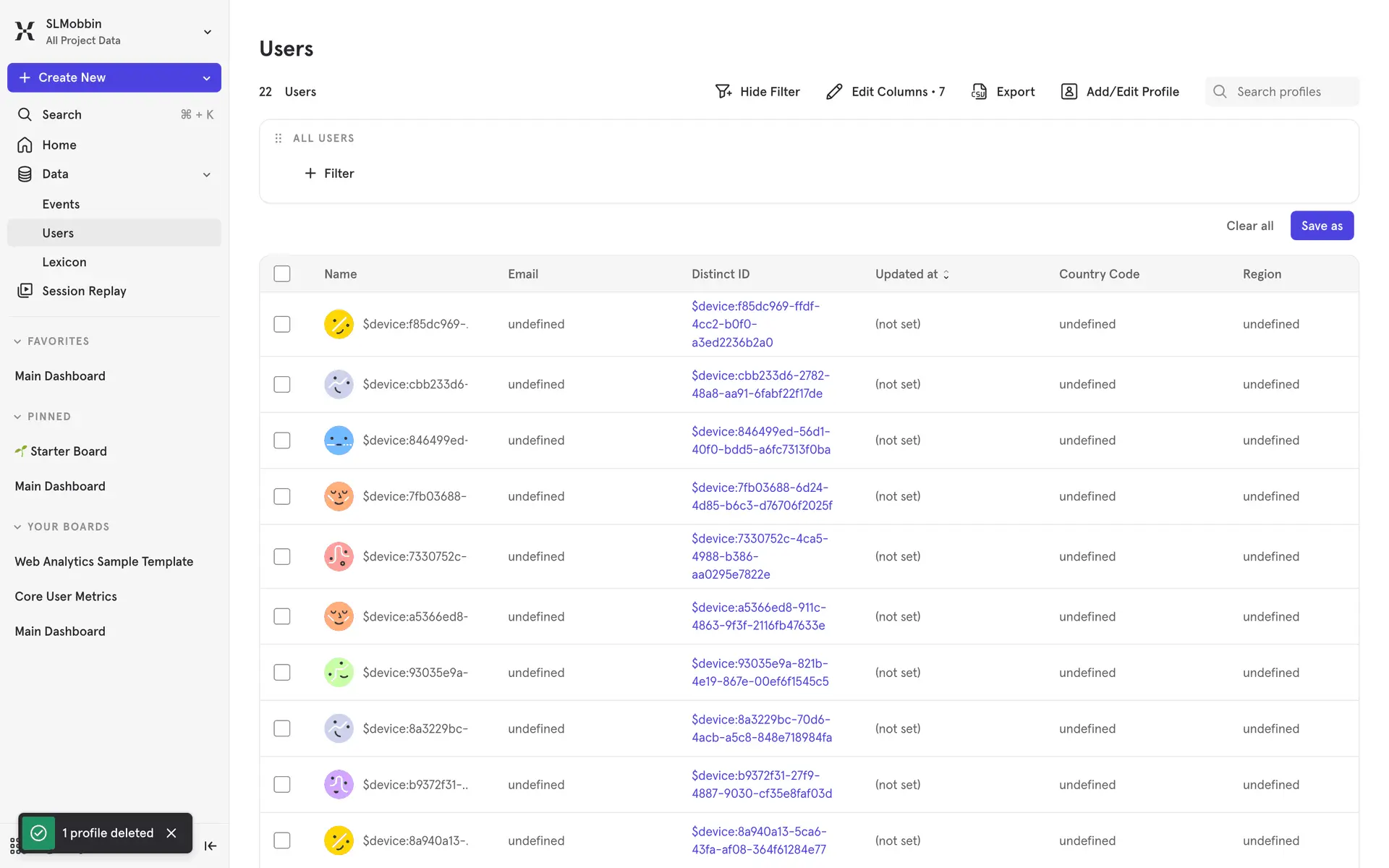This screenshot has width=1389, height=868.
Task: Open the Create New dropdown arrow
Action: pyautogui.click(x=207, y=78)
